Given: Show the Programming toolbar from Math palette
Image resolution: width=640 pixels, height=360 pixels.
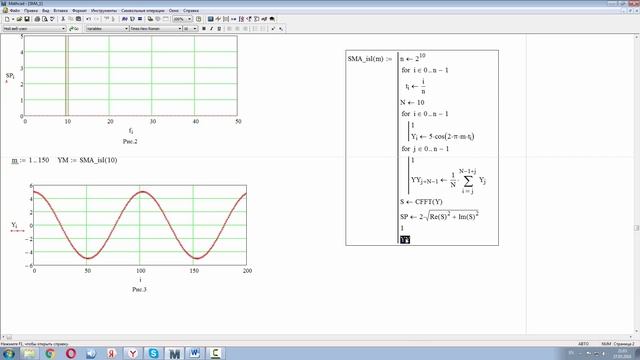Looking at the screenshot, I should pos(256,19).
